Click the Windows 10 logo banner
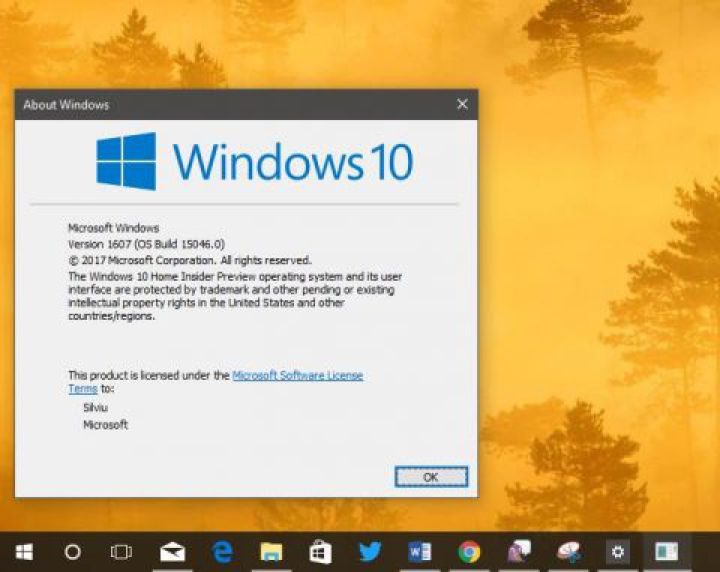Image resolution: width=720 pixels, height=572 pixels. [255, 161]
